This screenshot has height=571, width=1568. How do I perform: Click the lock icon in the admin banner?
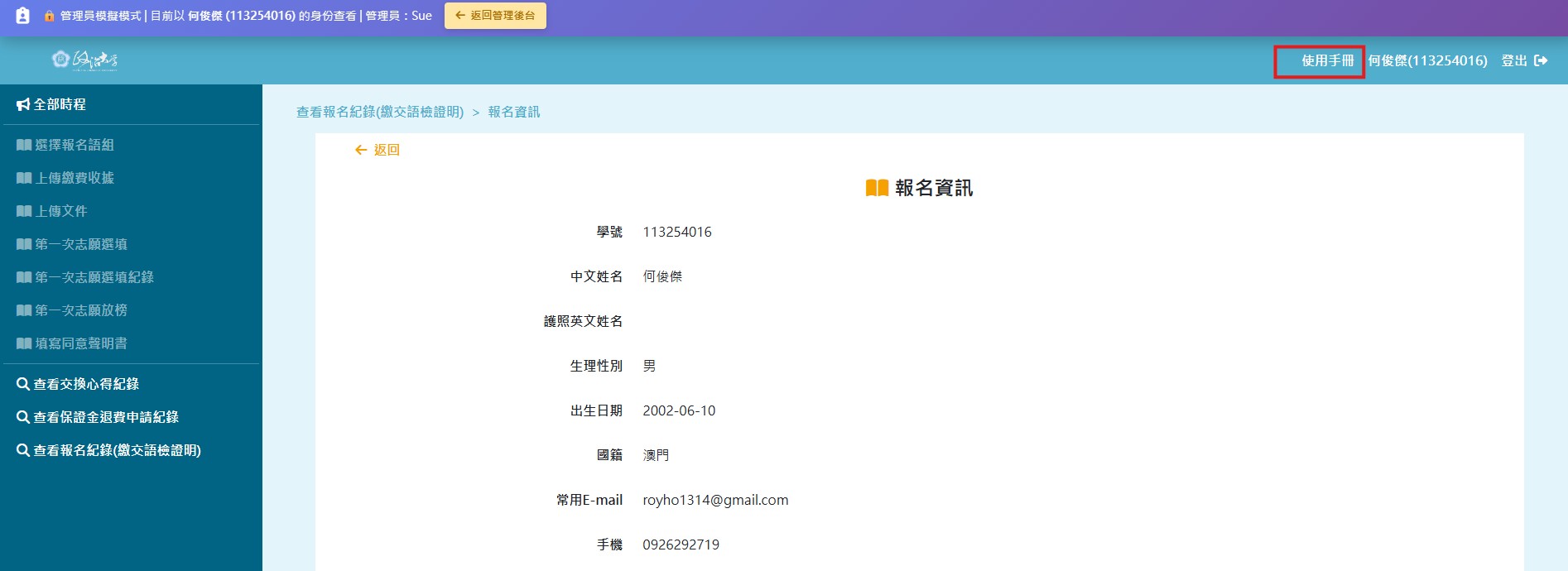click(x=49, y=16)
